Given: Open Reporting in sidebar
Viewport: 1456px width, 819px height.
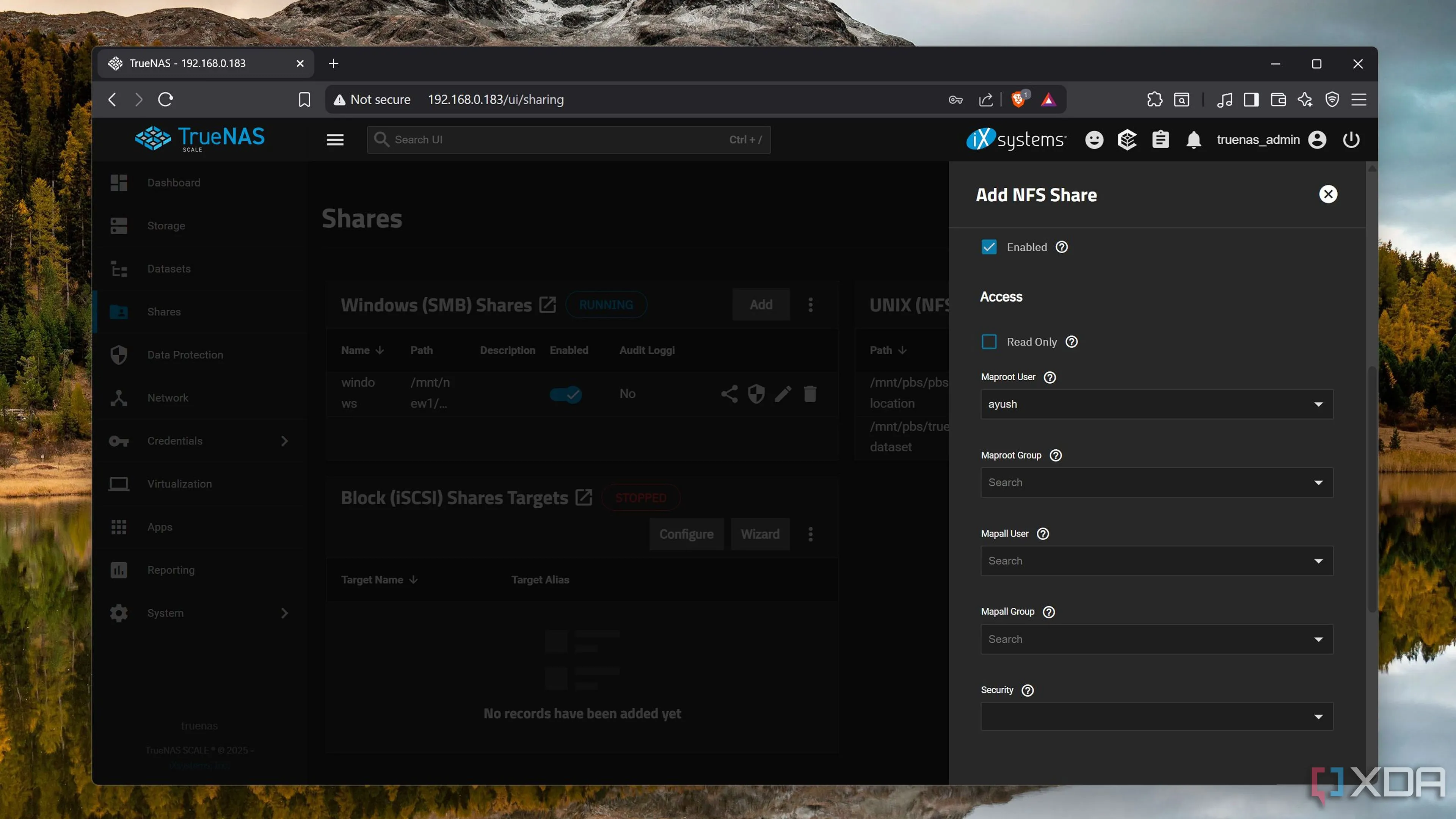Looking at the screenshot, I should coord(199,570).
